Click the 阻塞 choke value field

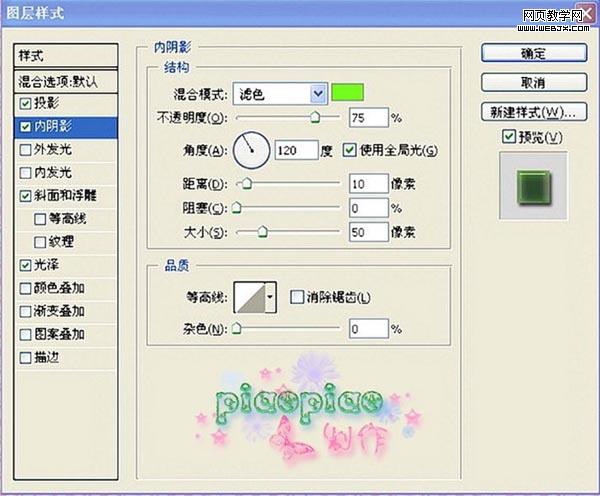tap(368, 208)
